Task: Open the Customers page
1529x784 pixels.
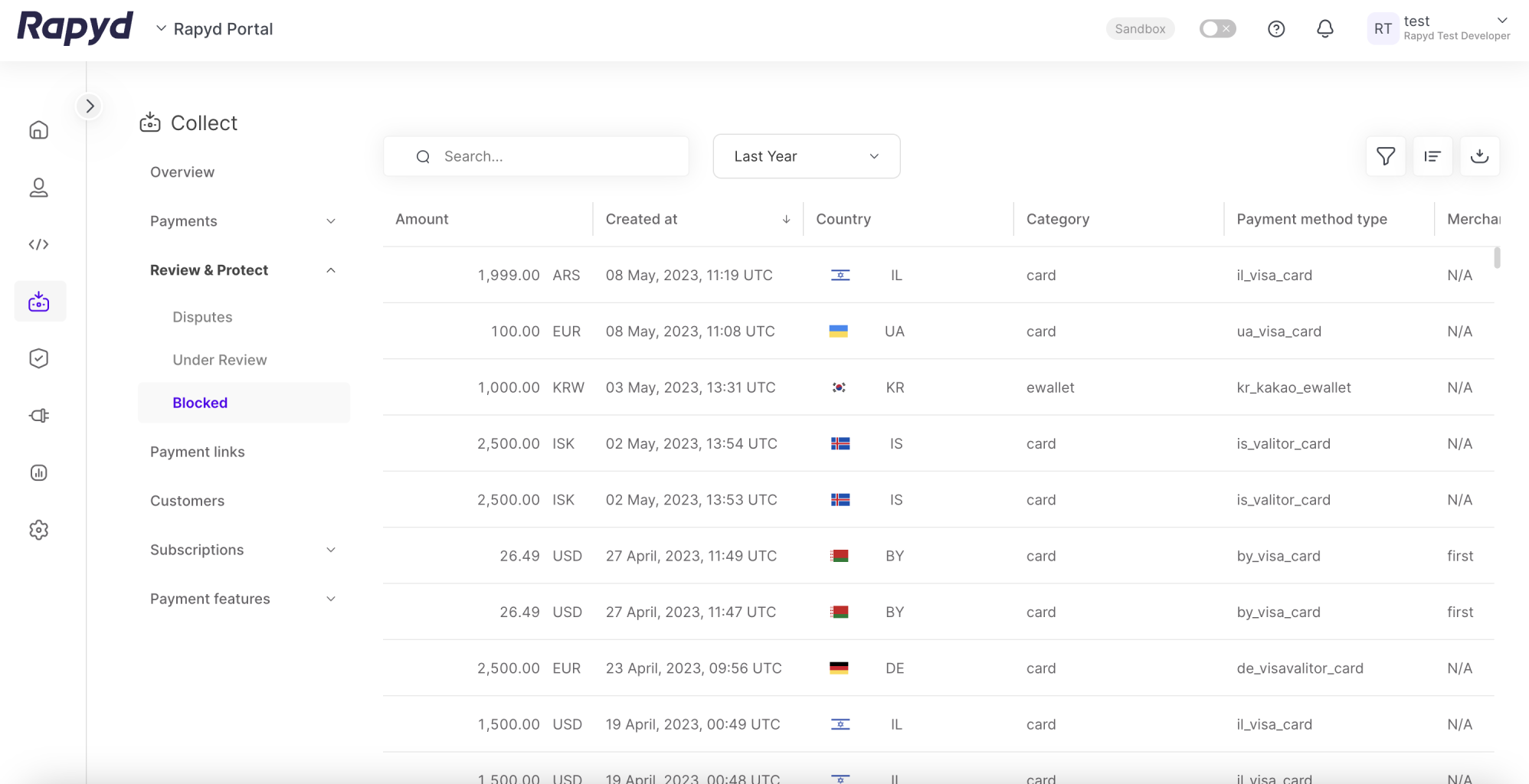Action: (x=188, y=501)
